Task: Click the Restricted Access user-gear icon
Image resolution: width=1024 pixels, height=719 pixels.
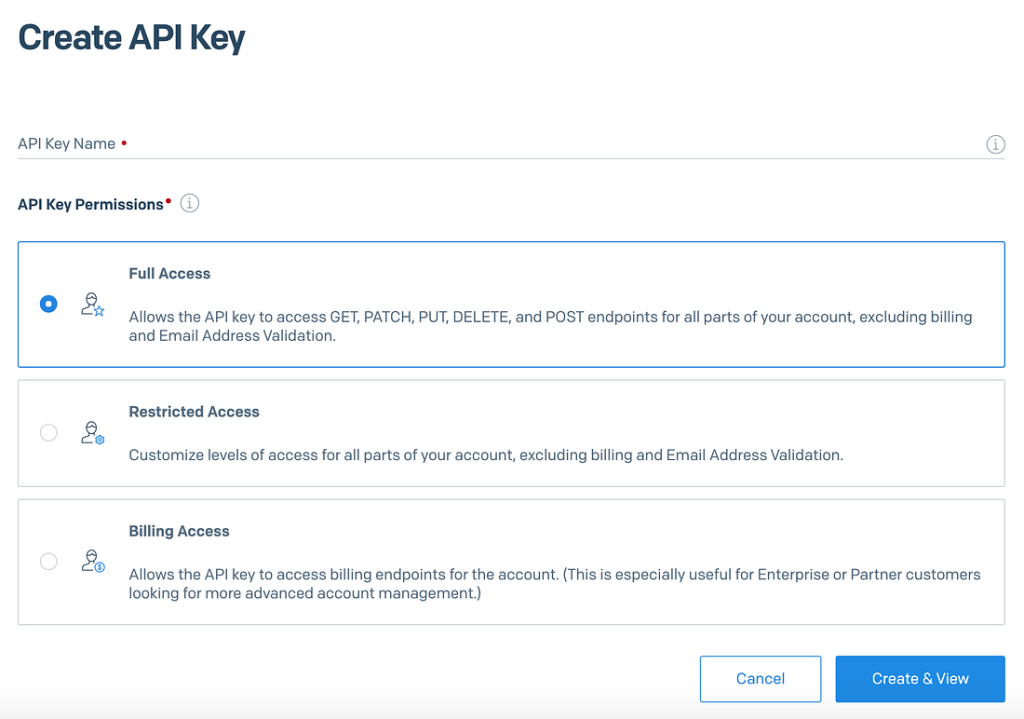Action: pyautogui.click(x=92, y=433)
